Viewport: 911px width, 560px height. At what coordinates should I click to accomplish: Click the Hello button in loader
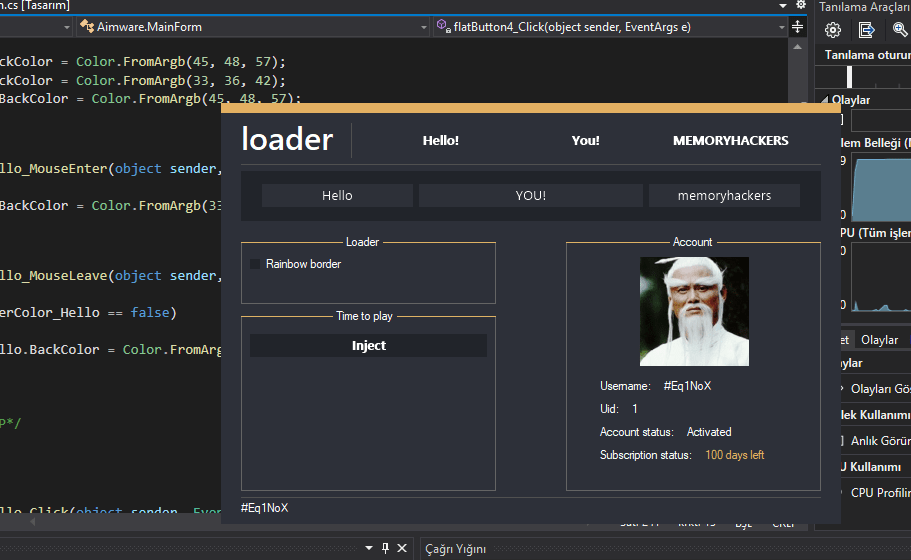pos(337,196)
